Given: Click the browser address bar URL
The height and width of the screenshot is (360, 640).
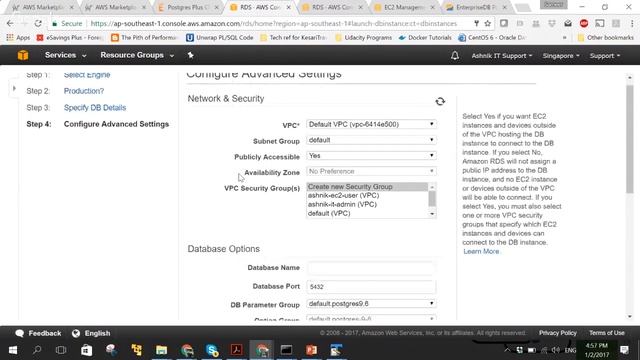Looking at the screenshot, I should point(273,24).
